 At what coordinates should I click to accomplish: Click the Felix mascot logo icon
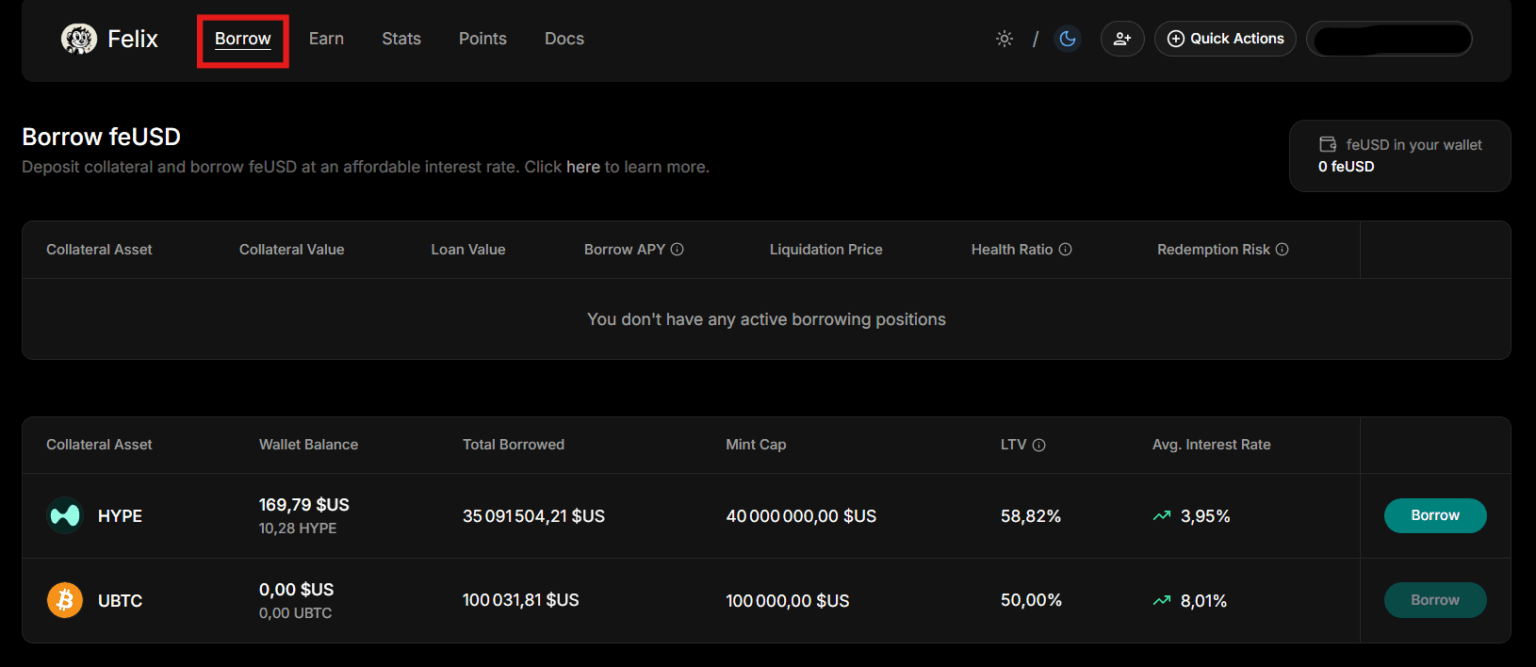(x=78, y=38)
